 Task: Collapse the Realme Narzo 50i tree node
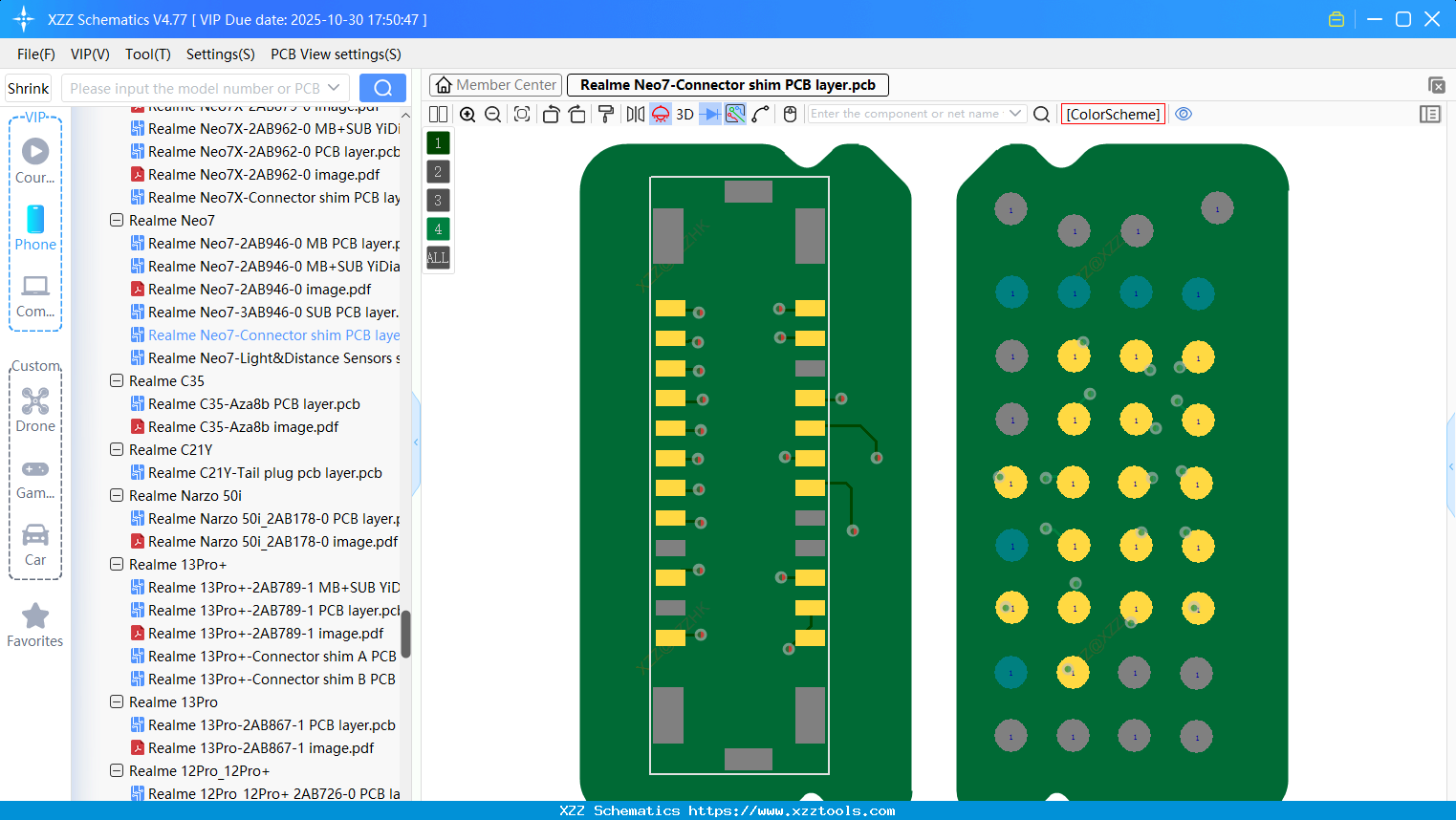click(117, 496)
